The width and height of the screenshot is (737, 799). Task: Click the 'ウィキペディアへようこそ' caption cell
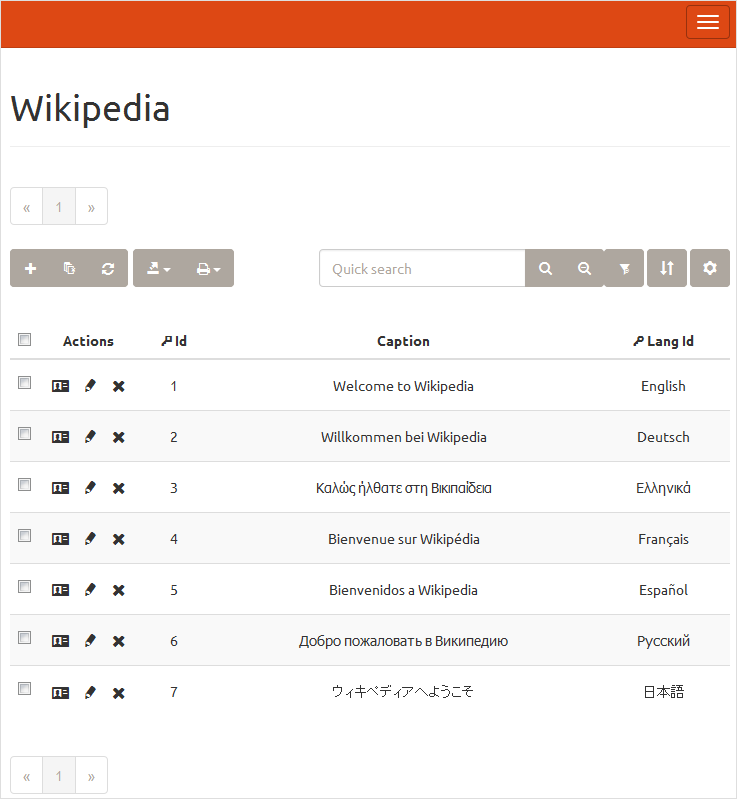pyautogui.click(x=403, y=691)
